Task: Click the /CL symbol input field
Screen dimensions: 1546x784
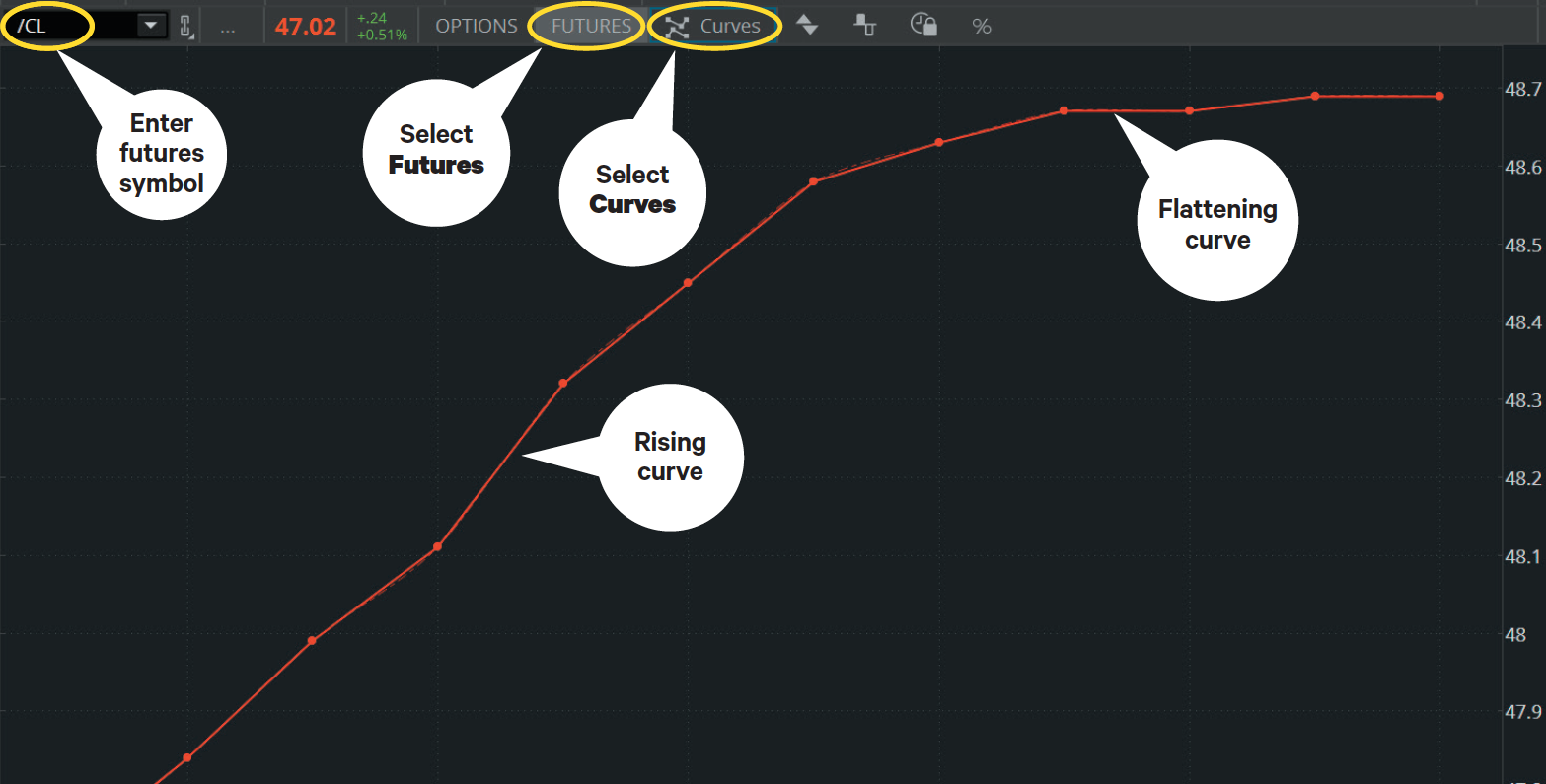Action: (69, 27)
